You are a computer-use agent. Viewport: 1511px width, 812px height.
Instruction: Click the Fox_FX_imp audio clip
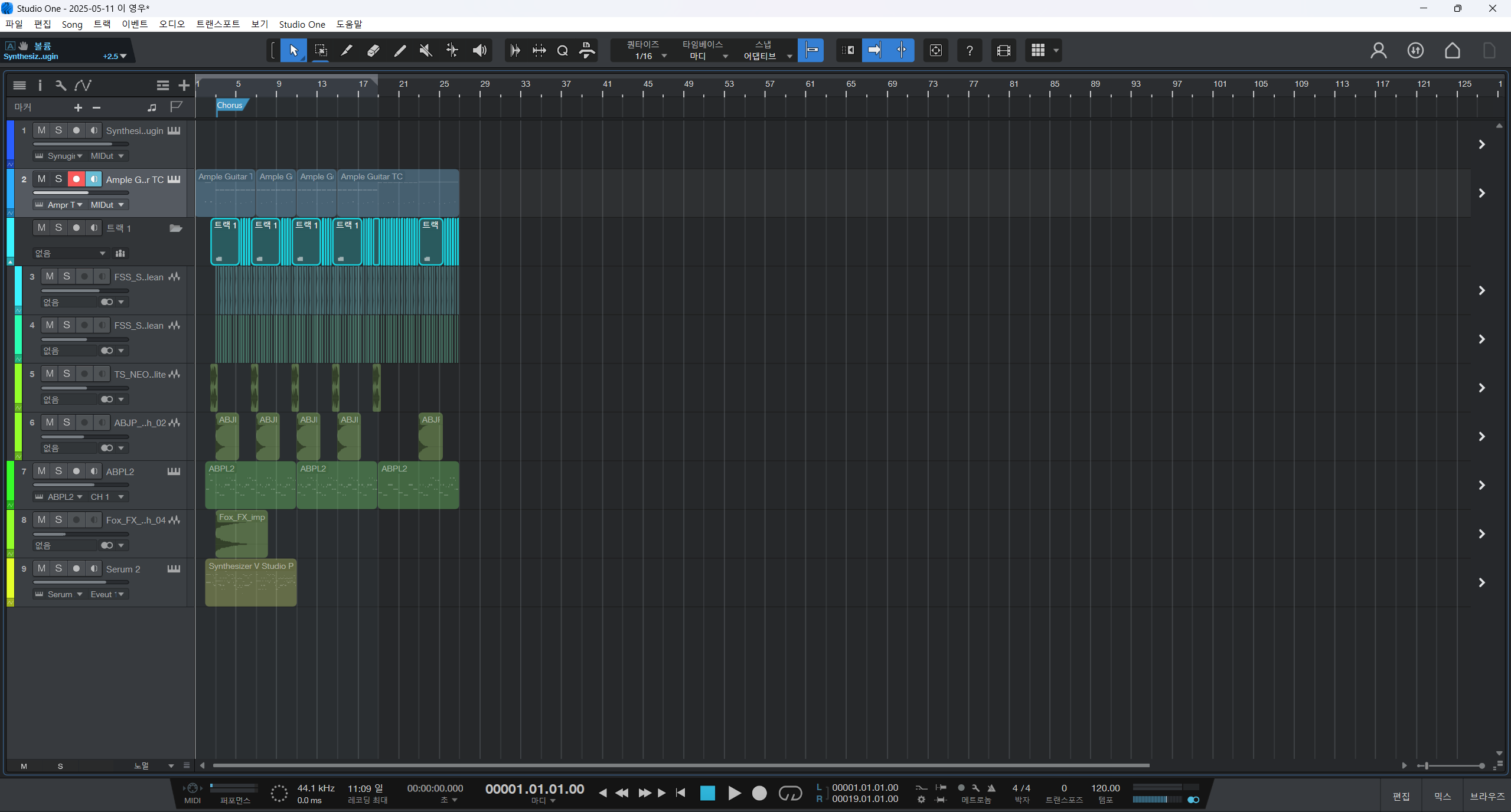pyautogui.click(x=242, y=534)
